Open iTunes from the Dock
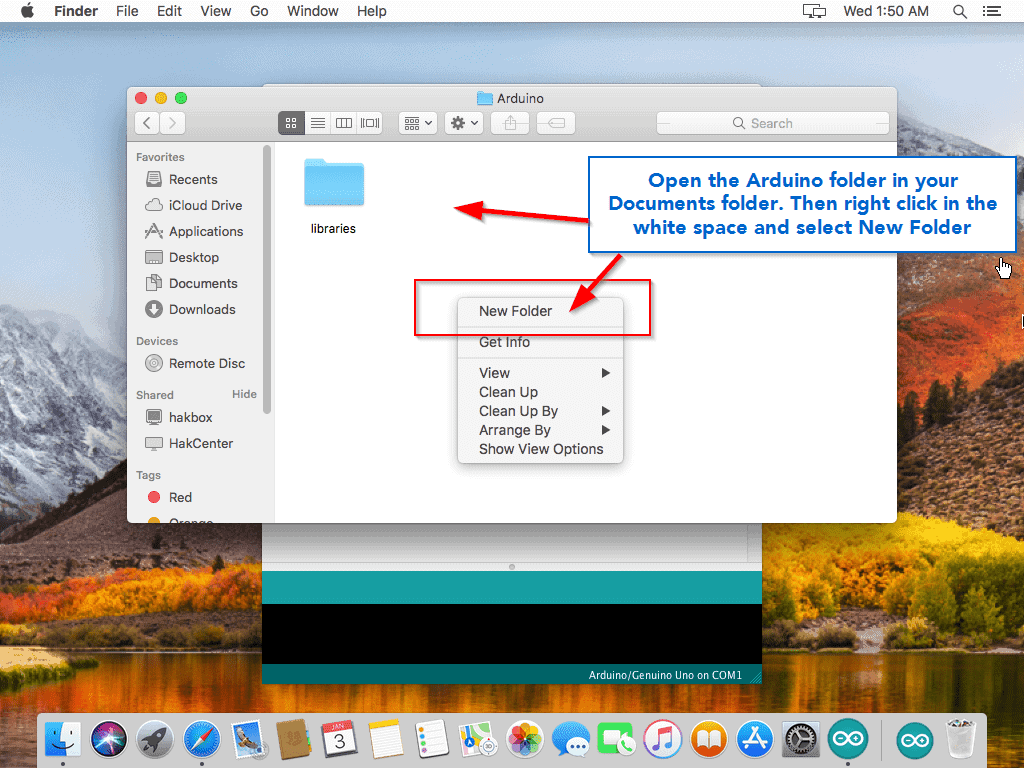Image resolution: width=1024 pixels, height=768 pixels. pos(663,740)
